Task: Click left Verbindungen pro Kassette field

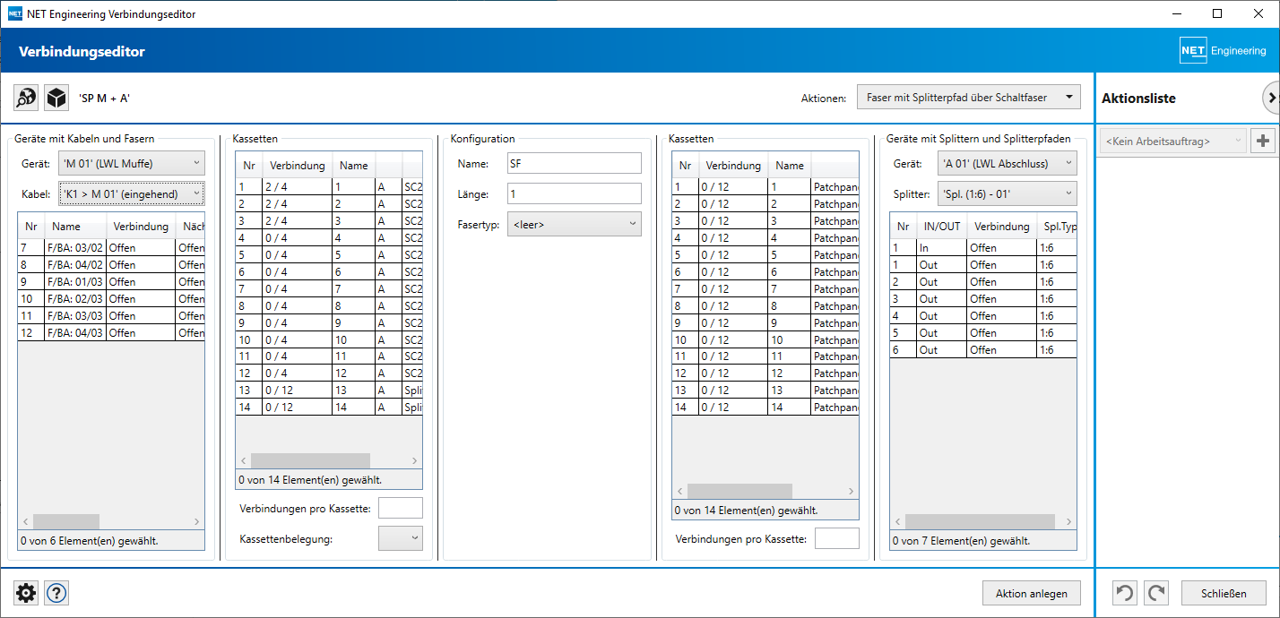Action: click(x=400, y=508)
